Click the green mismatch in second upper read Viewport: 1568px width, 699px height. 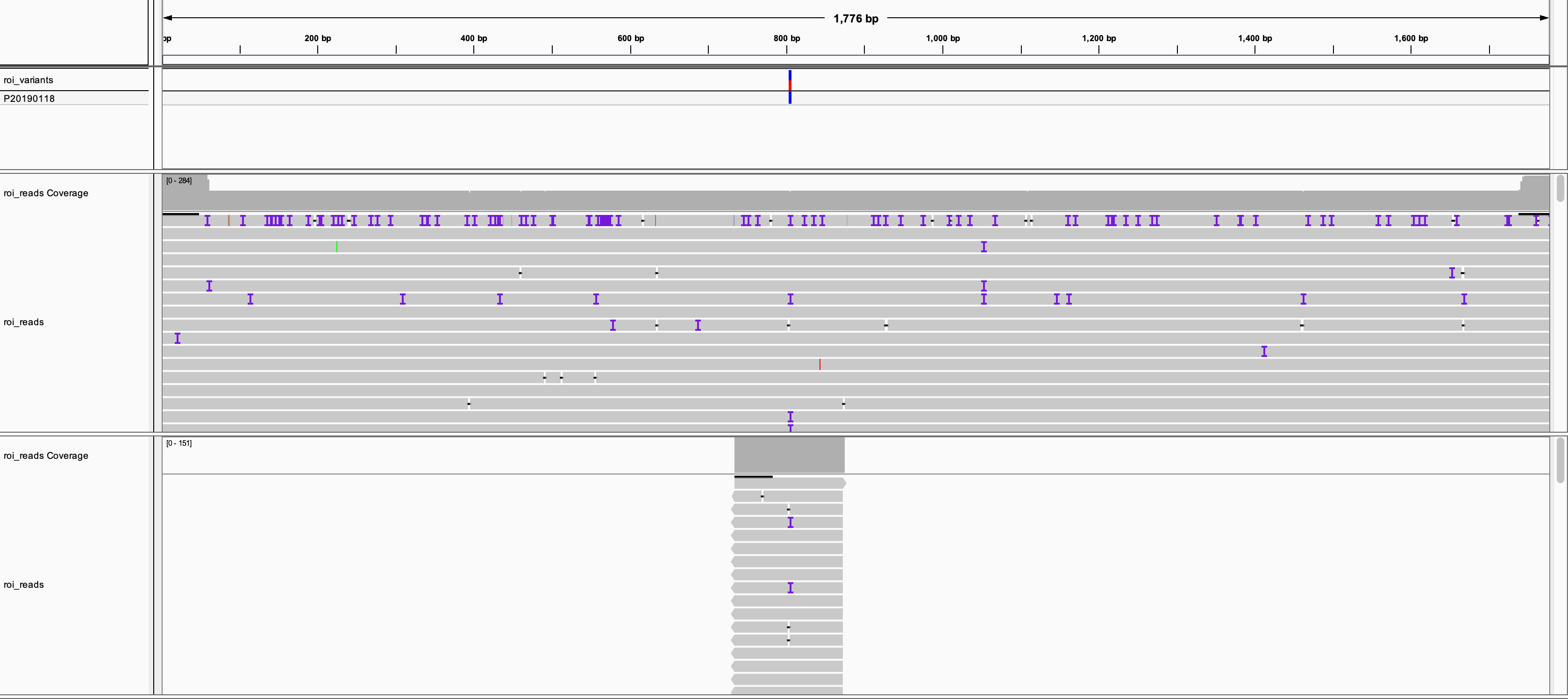click(336, 247)
